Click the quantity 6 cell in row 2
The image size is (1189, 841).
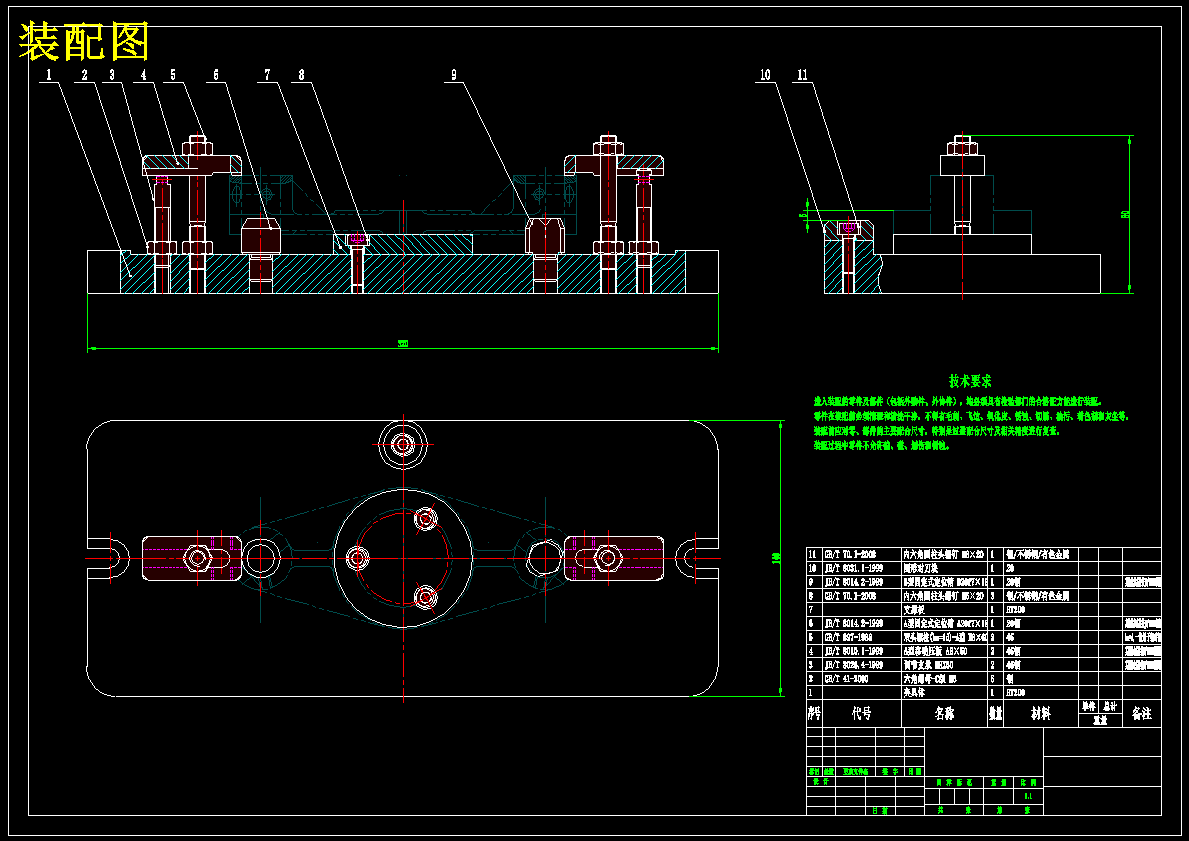click(993, 679)
